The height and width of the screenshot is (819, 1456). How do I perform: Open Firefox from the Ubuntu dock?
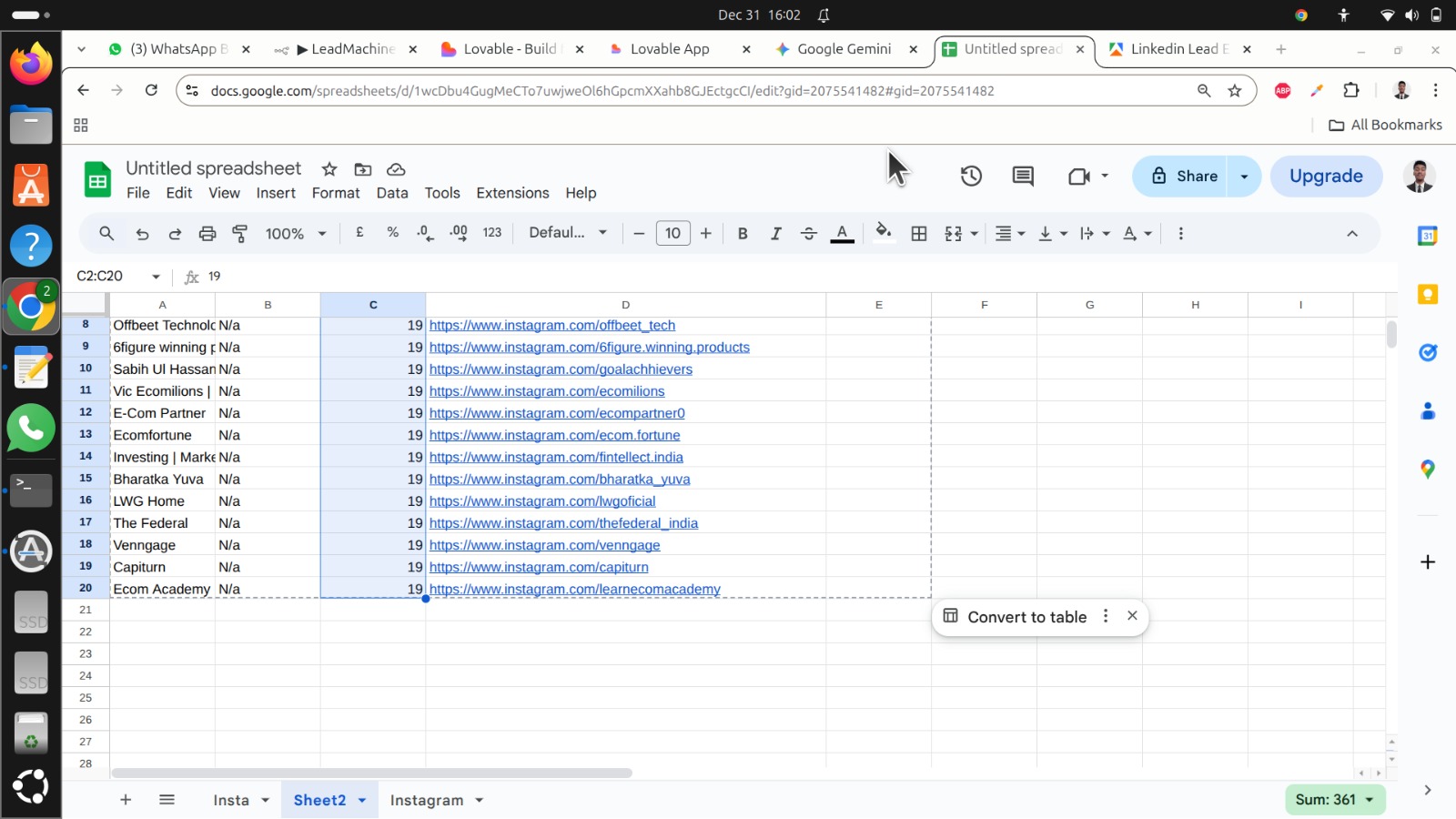pyautogui.click(x=31, y=64)
